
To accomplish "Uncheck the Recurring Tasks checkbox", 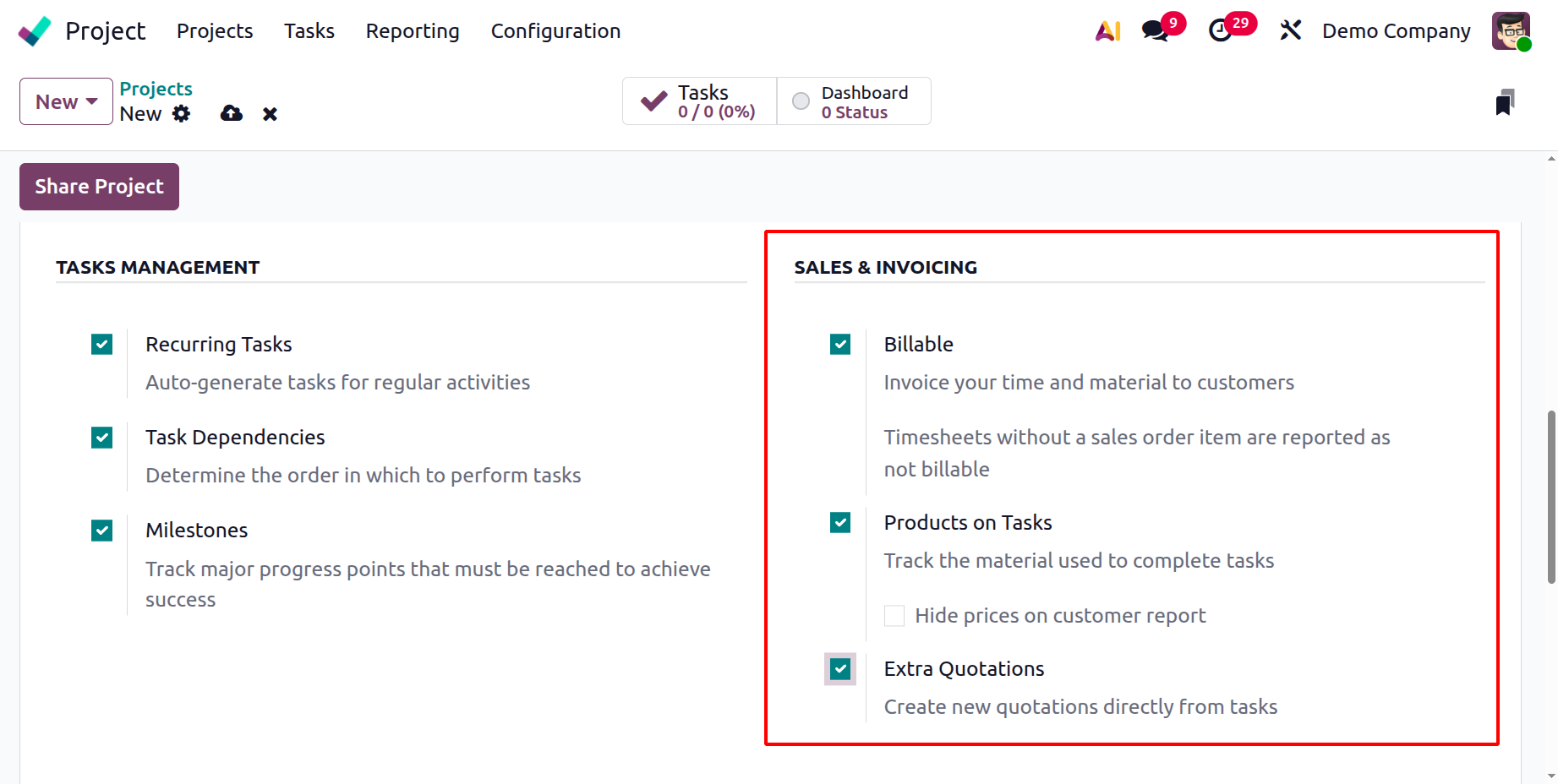I will tap(102, 345).
